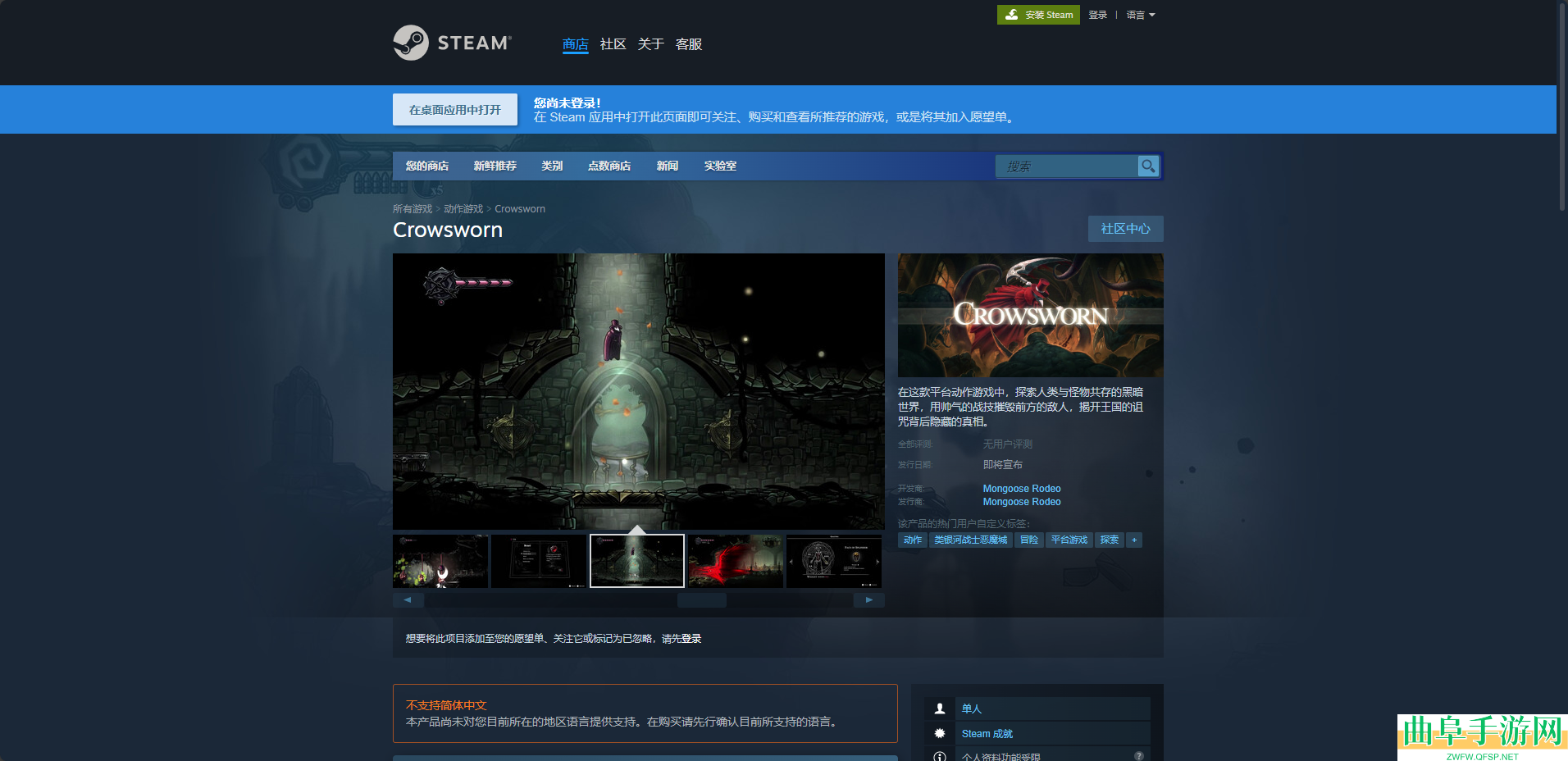The width and height of the screenshot is (1568, 761).
Task: Click the Crowsworn header capsule image
Action: point(1031,315)
